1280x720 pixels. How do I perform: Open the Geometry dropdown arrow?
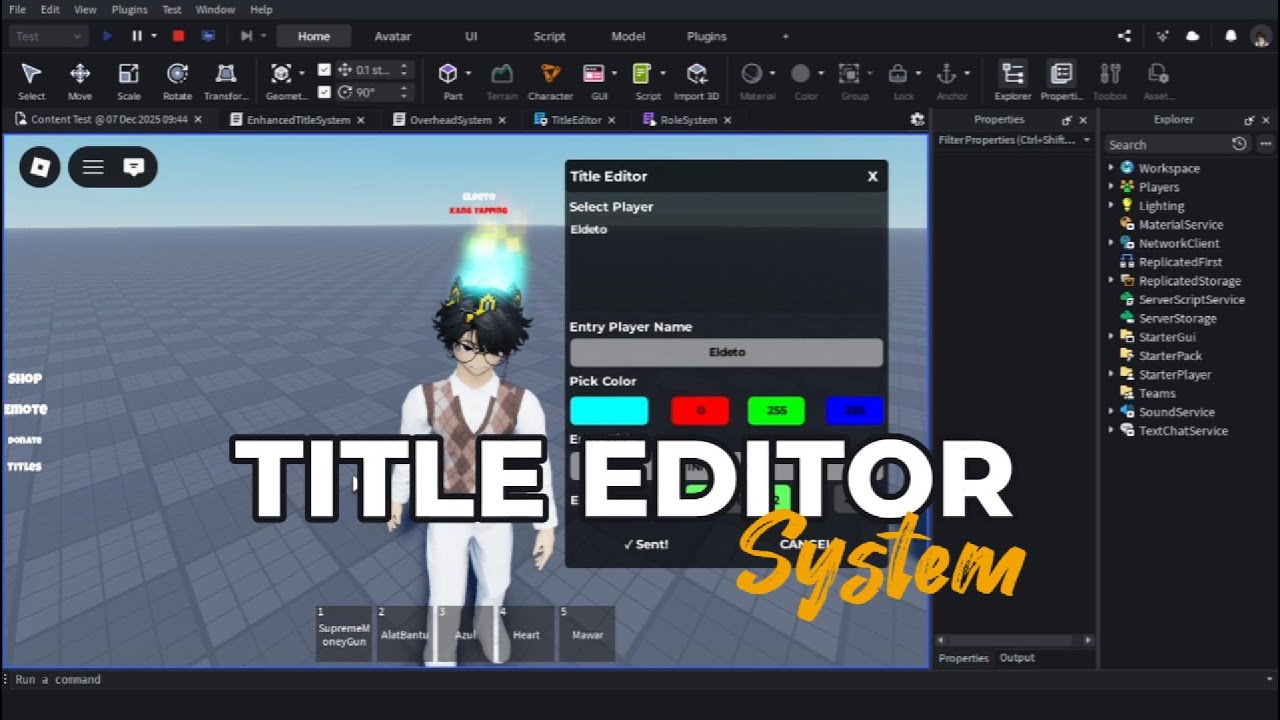click(x=301, y=74)
